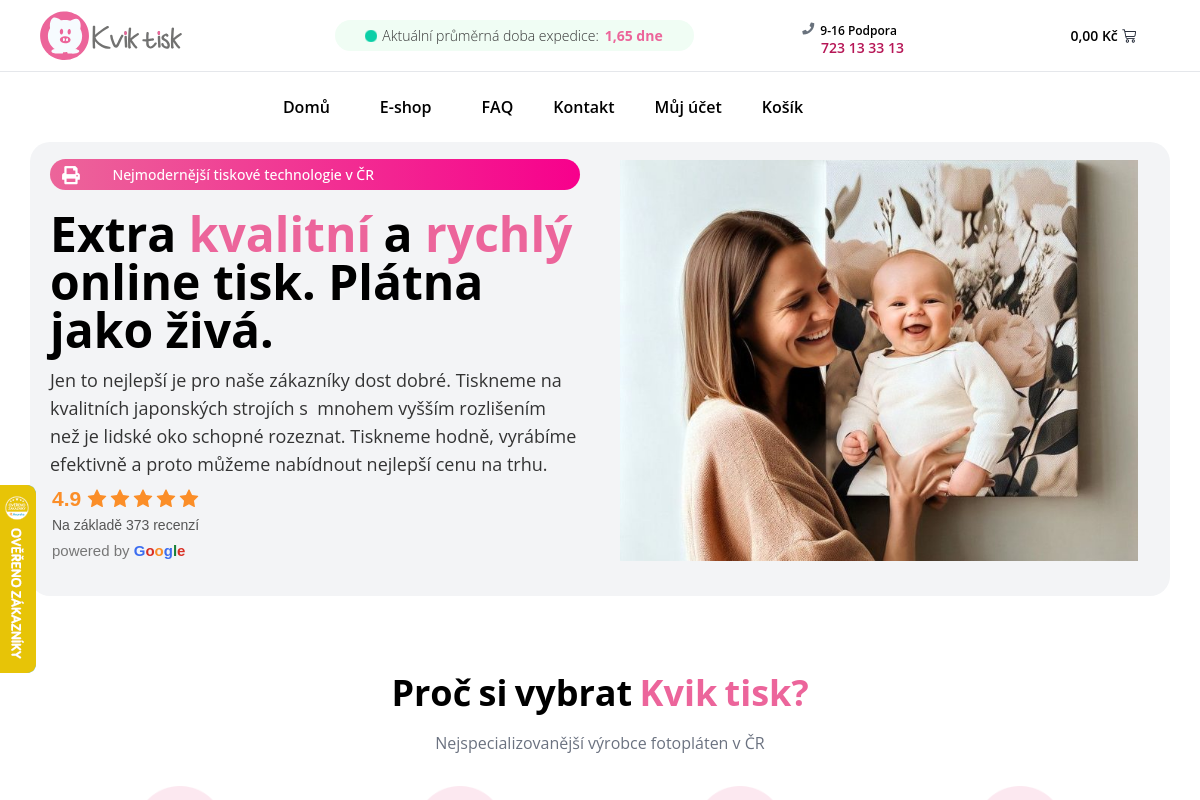Open the Kontakt page
The height and width of the screenshot is (800, 1200).
coord(584,107)
